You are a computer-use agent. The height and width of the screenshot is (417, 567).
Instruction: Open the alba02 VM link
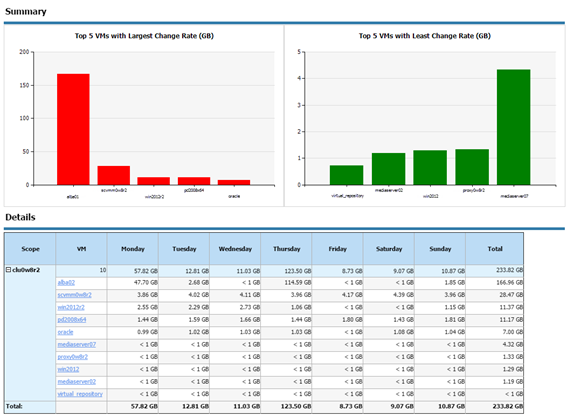66,283
